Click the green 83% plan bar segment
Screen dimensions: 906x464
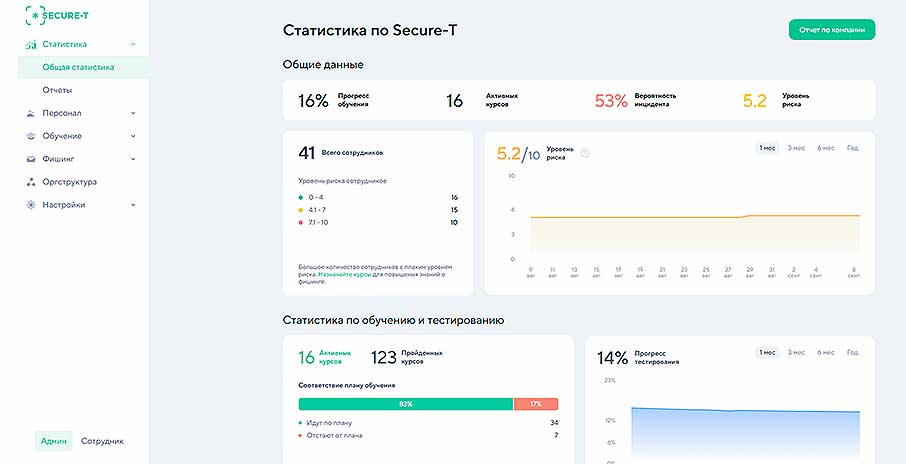click(406, 404)
